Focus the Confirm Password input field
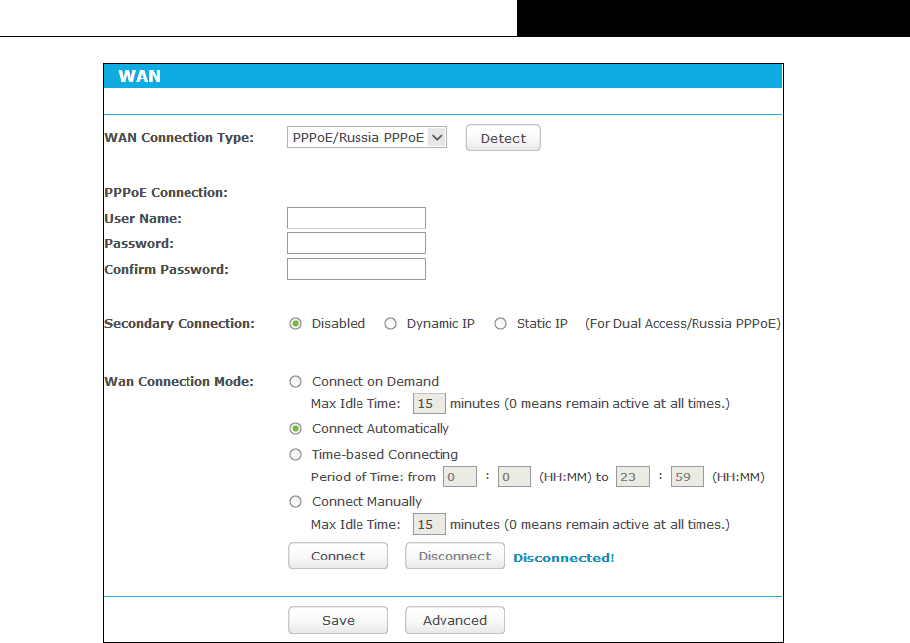This screenshot has height=643, width=910. click(x=356, y=269)
